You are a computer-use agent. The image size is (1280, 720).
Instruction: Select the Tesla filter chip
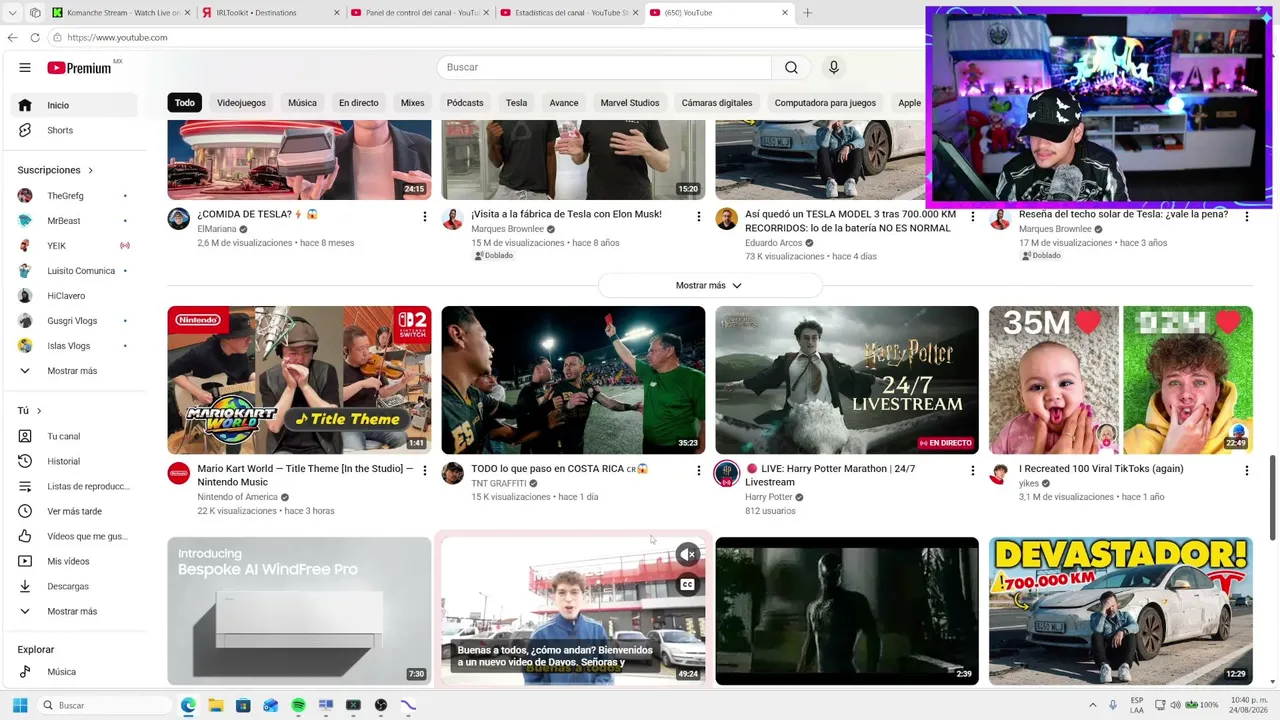[x=516, y=103]
